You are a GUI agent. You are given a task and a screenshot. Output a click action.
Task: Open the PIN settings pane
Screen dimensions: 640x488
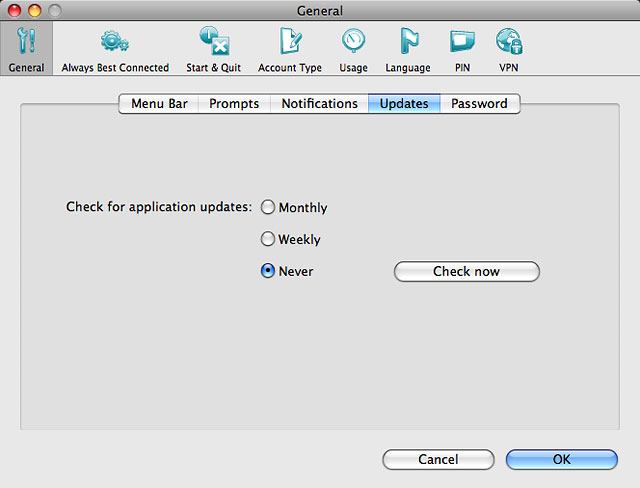click(x=462, y=49)
